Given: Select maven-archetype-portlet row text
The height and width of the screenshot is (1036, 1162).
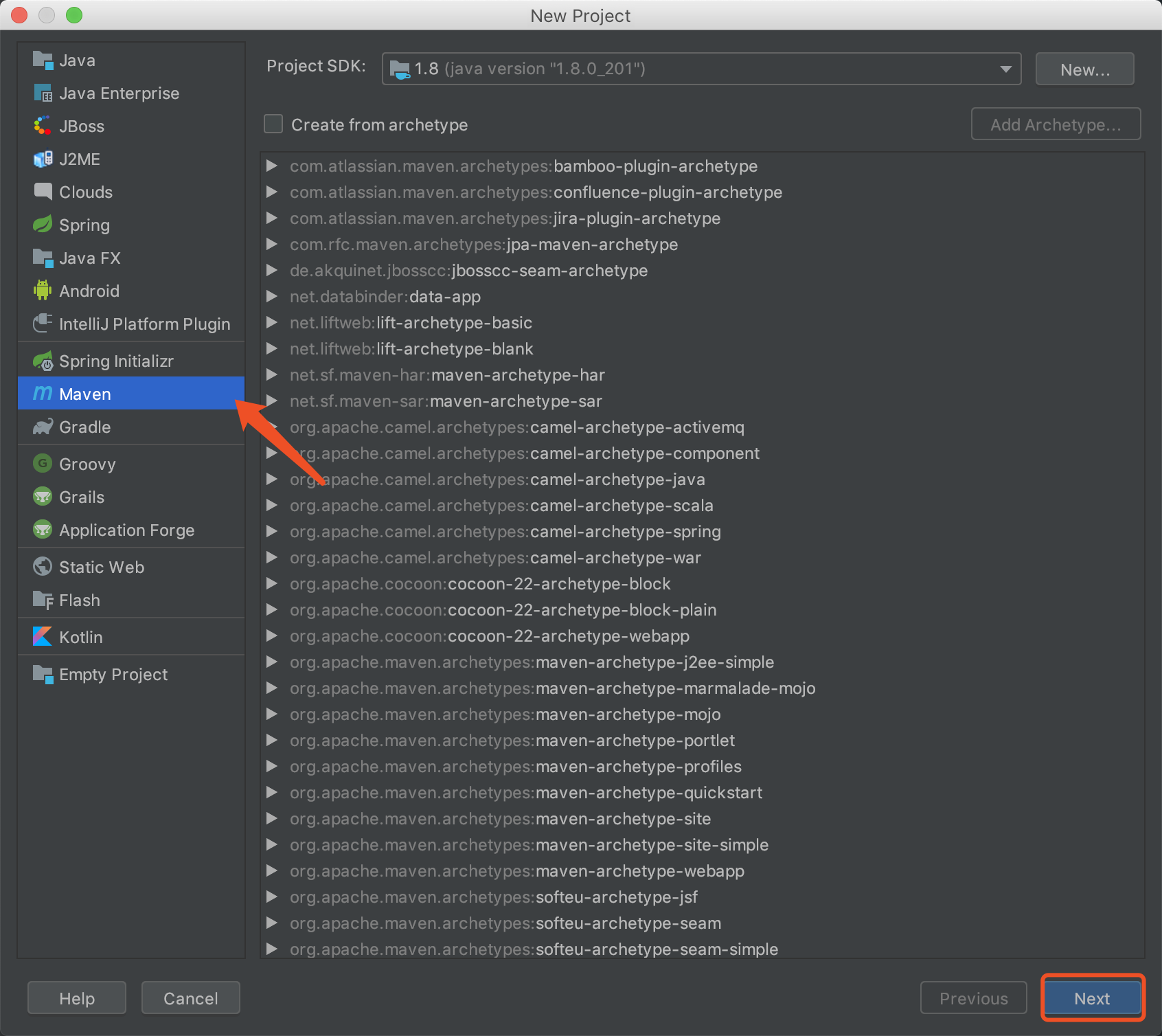Looking at the screenshot, I should pyautogui.click(x=512, y=741).
